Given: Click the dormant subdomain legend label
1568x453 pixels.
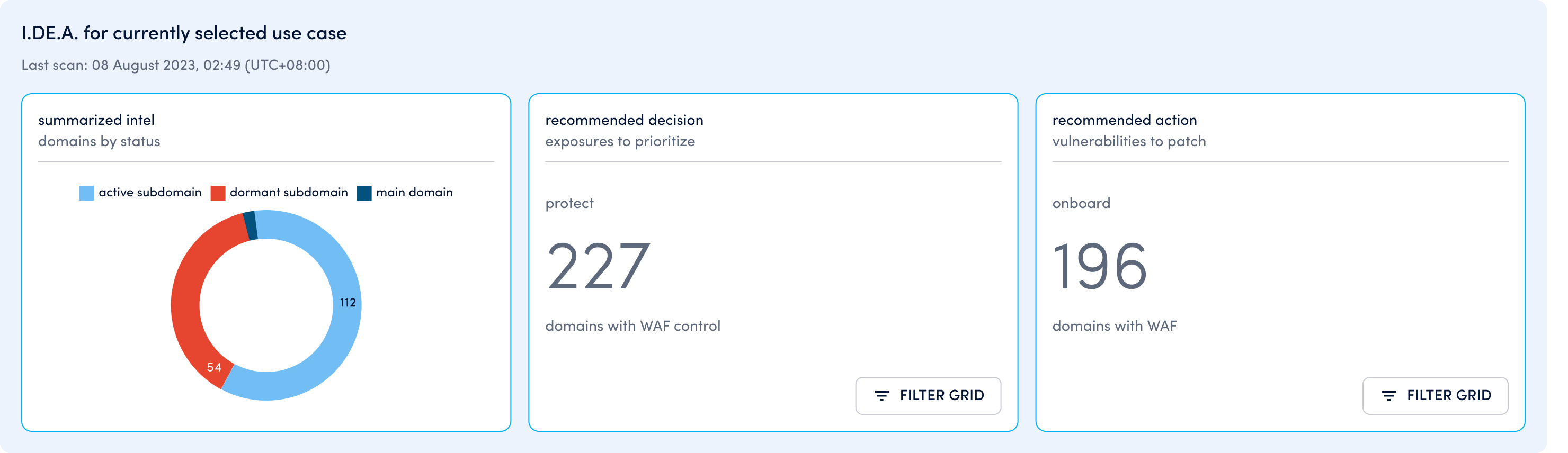Looking at the screenshot, I should pos(289,192).
